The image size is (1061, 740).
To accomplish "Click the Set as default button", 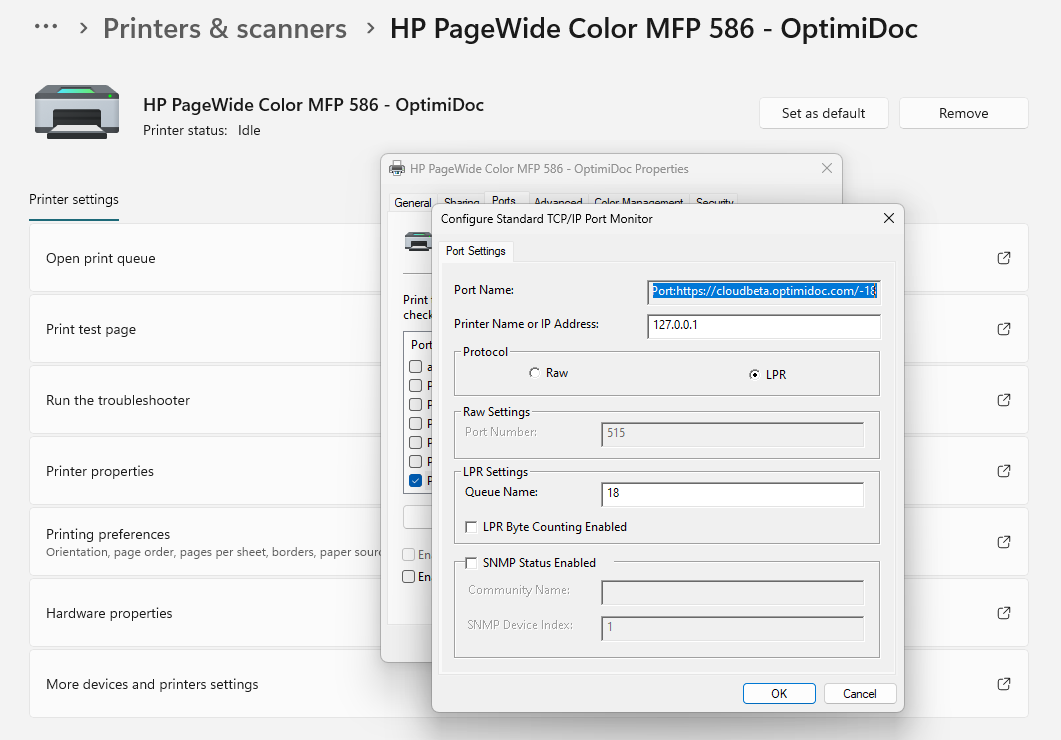I will point(823,113).
